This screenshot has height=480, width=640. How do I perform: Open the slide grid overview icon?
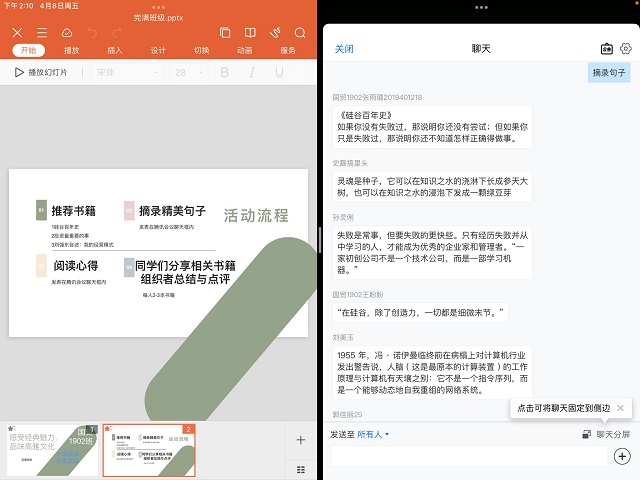click(x=301, y=469)
